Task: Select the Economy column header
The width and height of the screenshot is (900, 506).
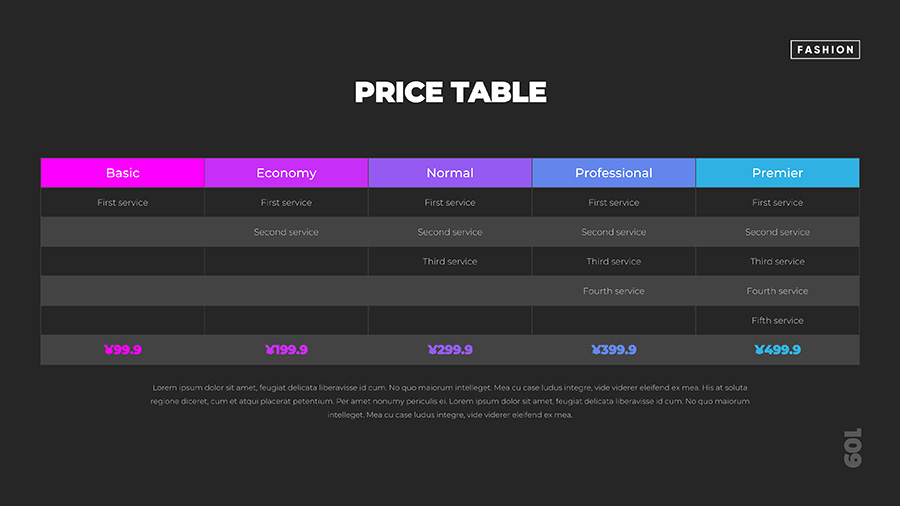Action: 286,173
